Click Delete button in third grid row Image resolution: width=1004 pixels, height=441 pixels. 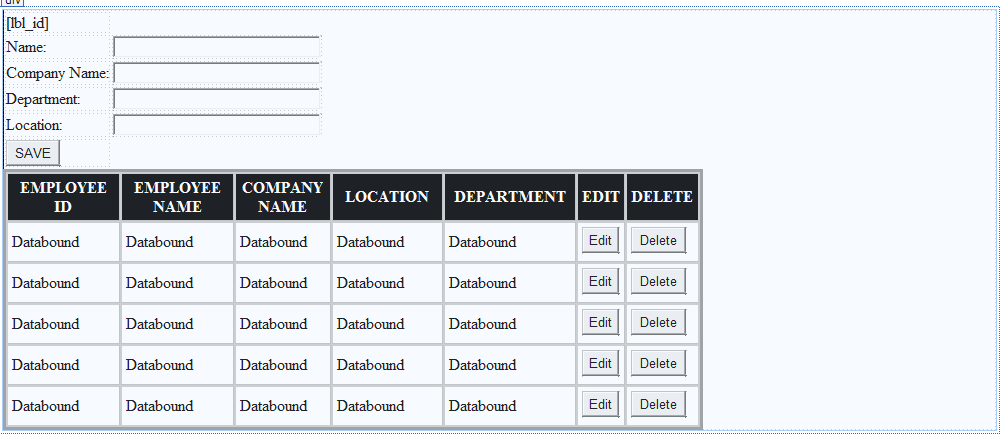658,323
